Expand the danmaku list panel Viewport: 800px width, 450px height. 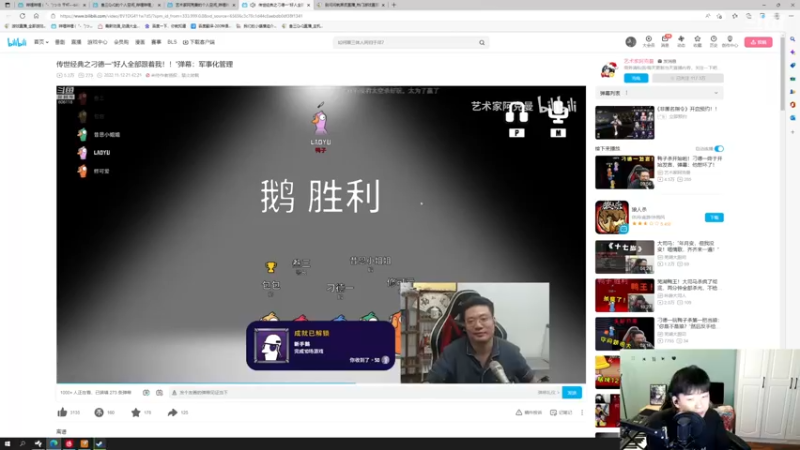click(x=716, y=93)
